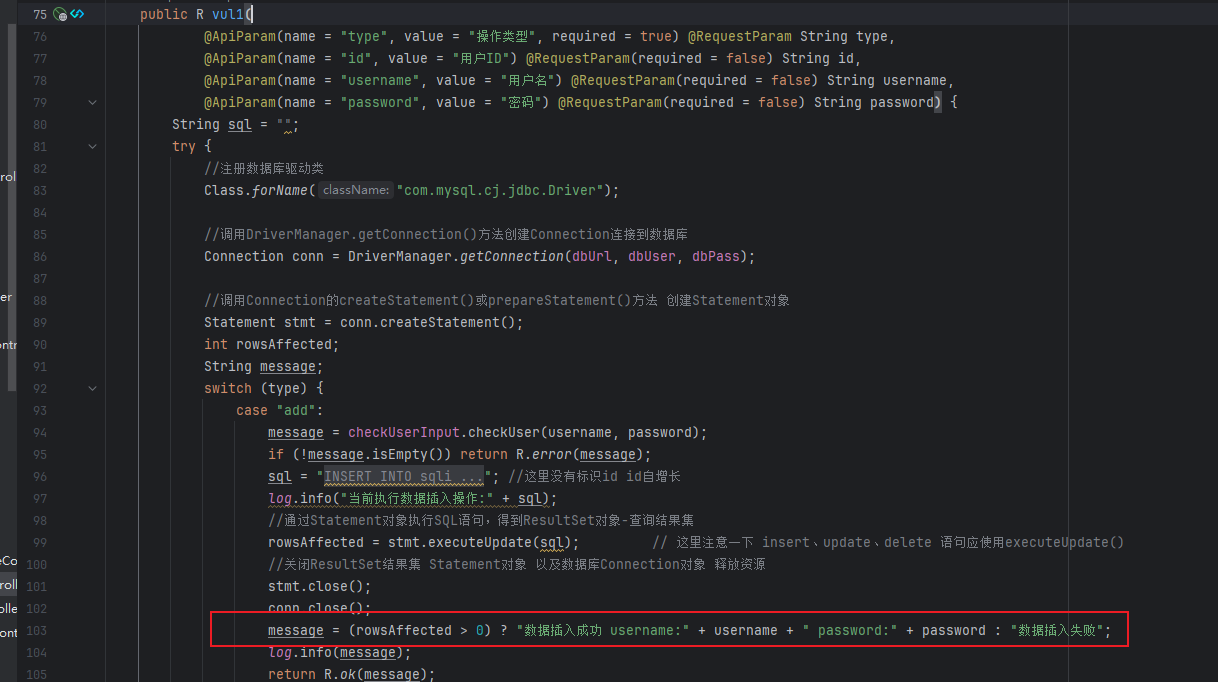
Task: Click the case "add" label
Action: (280, 410)
